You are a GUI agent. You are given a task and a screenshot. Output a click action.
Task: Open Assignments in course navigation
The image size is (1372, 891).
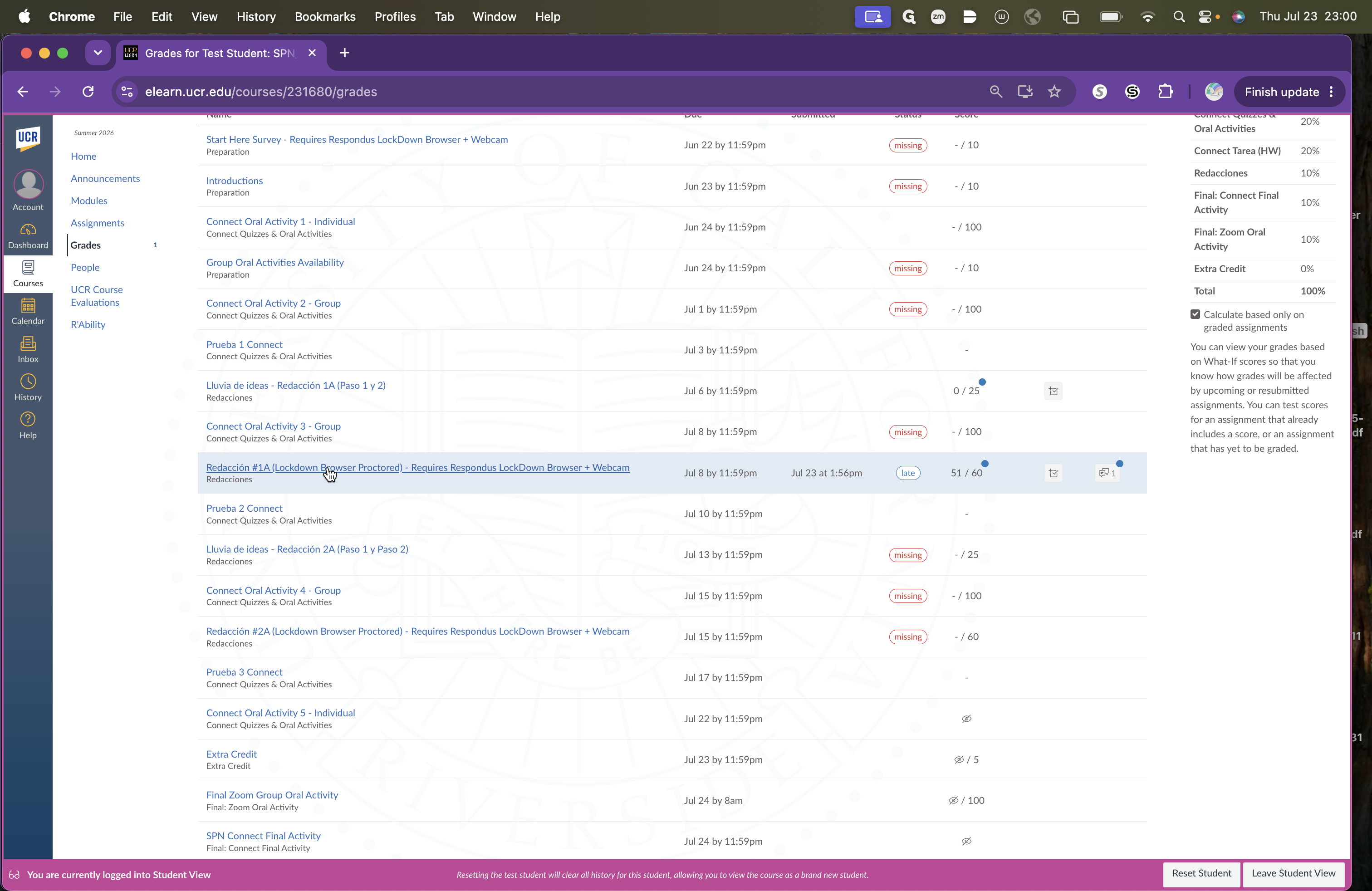(x=98, y=223)
